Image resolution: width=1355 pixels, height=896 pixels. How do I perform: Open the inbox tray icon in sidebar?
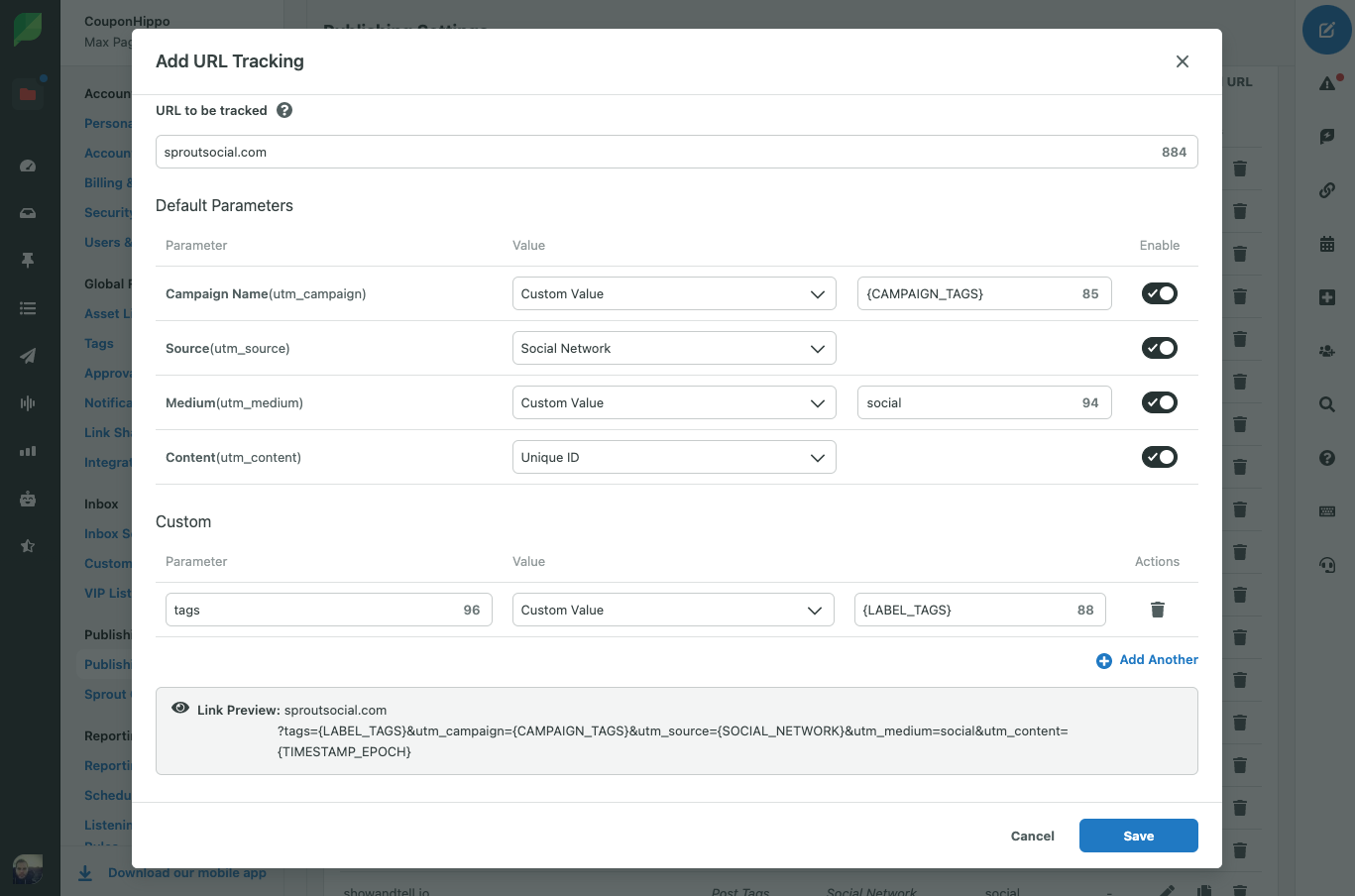coord(28,213)
